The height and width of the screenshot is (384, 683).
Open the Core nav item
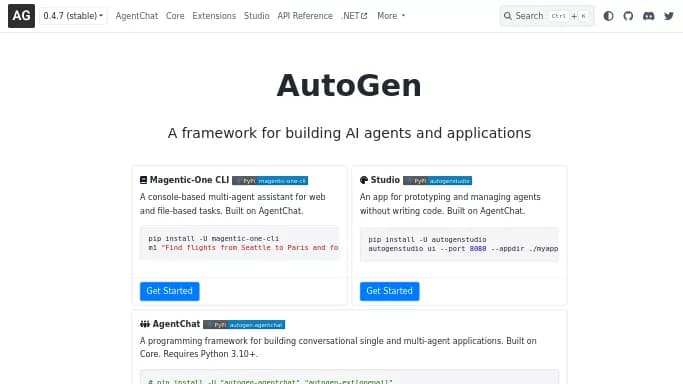175,16
